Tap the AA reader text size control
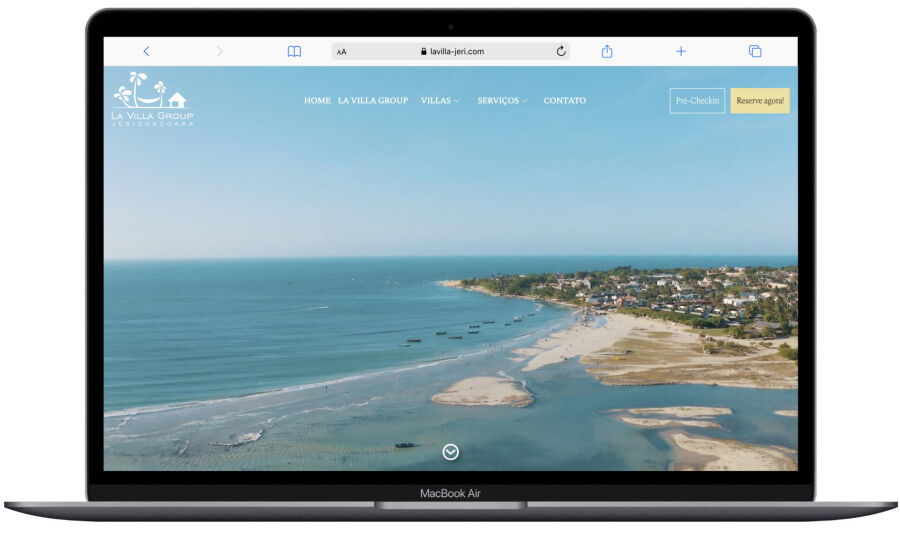The image size is (900, 533). pos(342,52)
